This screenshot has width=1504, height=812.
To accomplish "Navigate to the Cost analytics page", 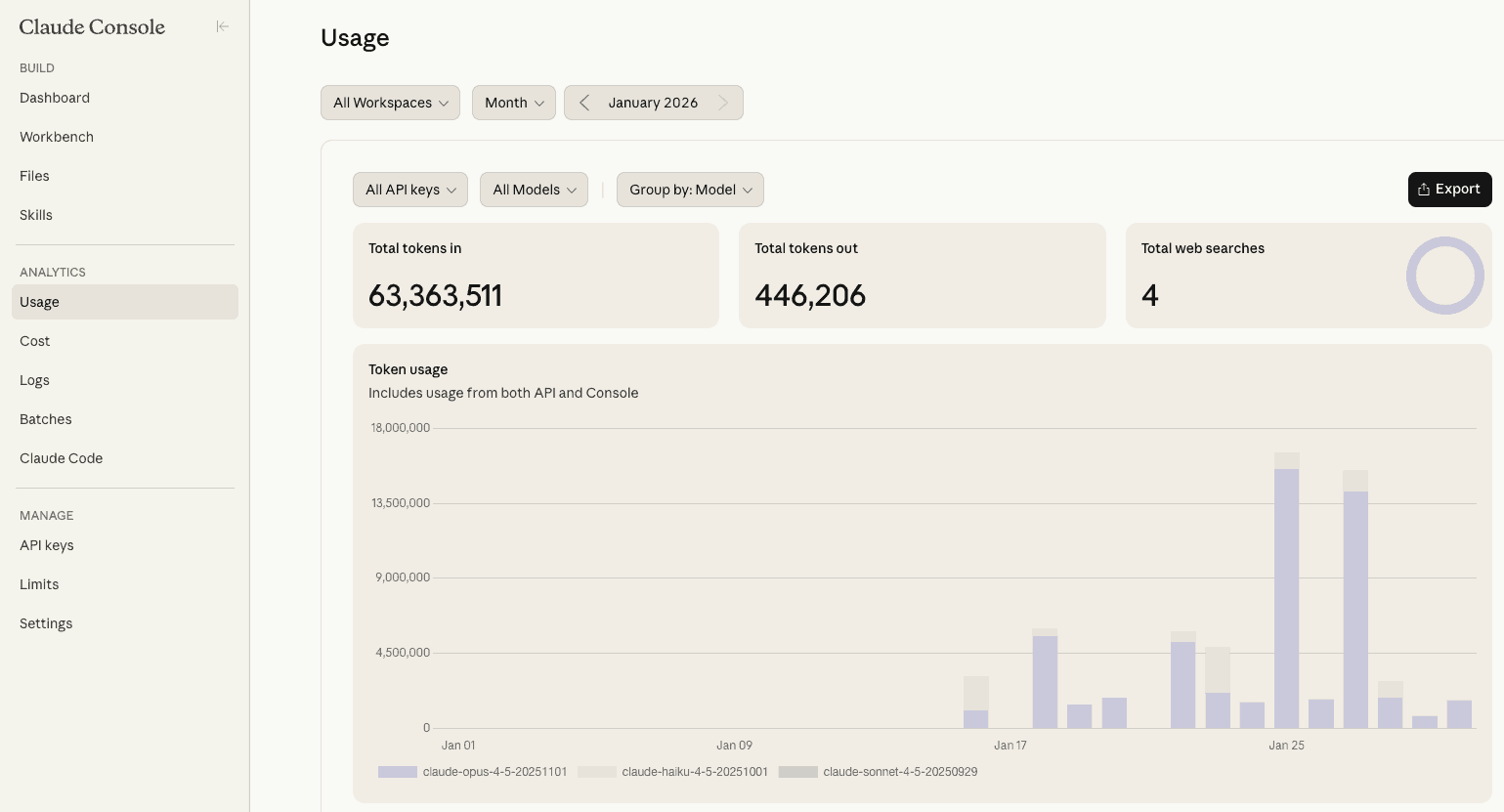I will point(35,341).
